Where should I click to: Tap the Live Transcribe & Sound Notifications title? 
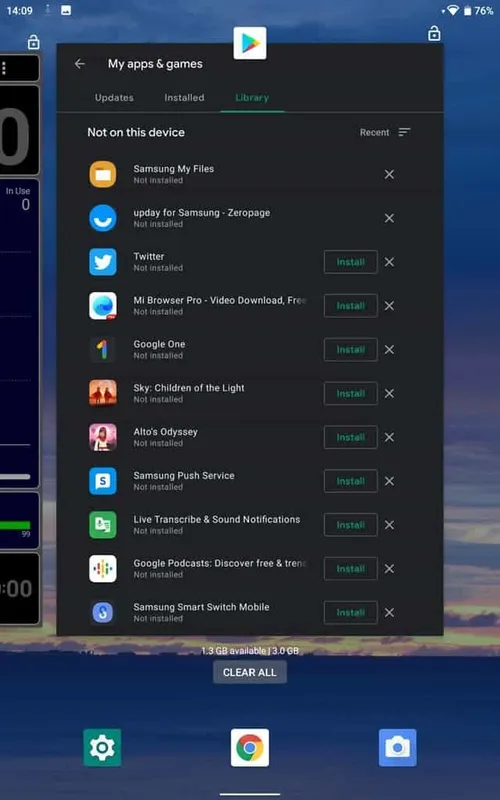[217, 519]
